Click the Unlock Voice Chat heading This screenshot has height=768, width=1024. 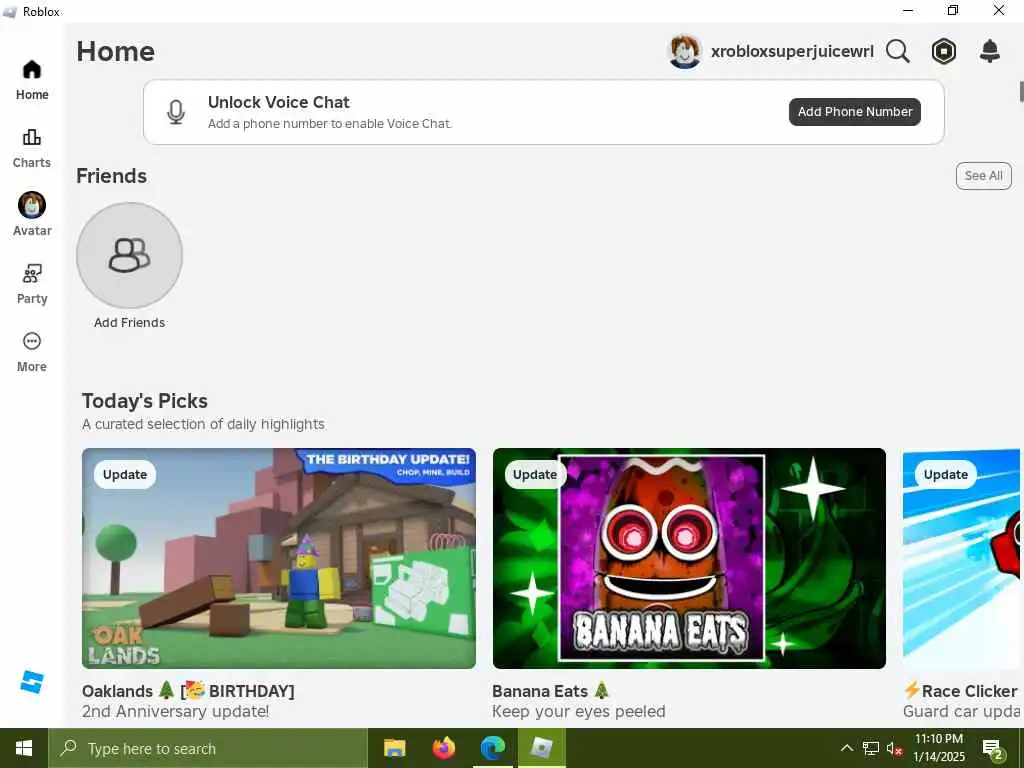click(x=279, y=102)
